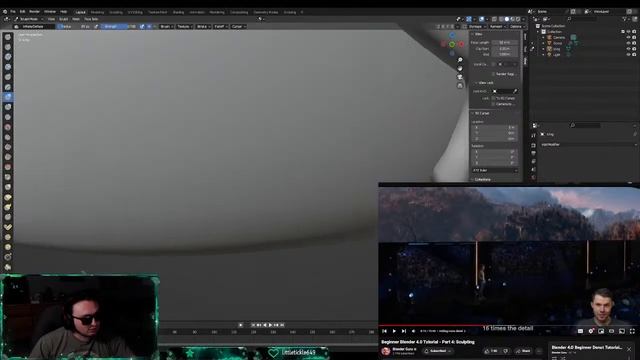
Task: Open the Render menu
Action: point(34,12)
